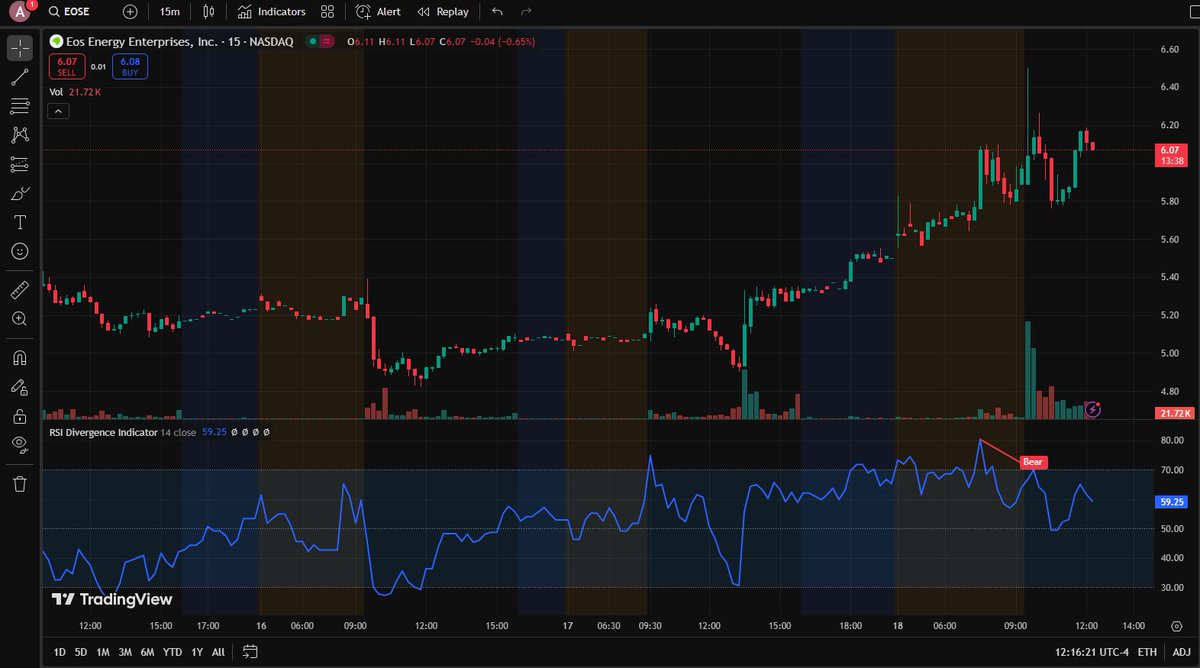This screenshot has height=668, width=1200.
Task: Redo the chart action
Action: (x=526, y=12)
